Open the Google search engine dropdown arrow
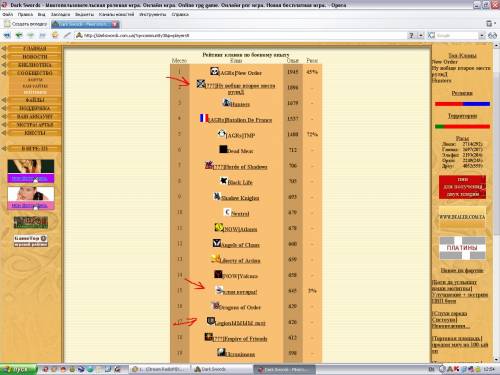Viewport: 500px width, 375px height. (482, 35)
